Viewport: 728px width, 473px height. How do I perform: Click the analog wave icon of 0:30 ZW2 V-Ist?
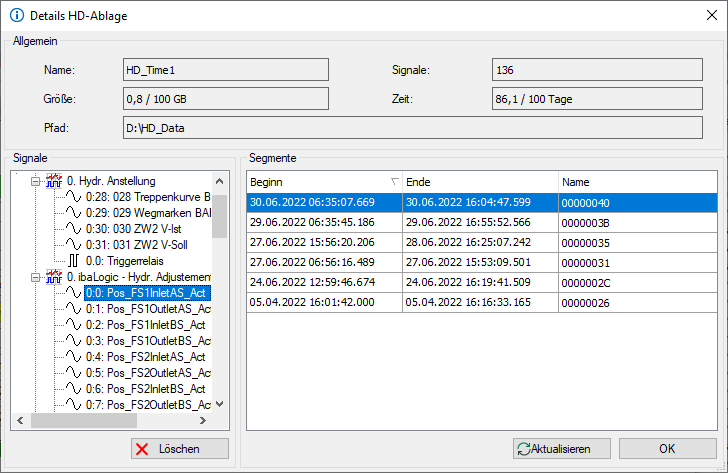pyautogui.click(x=73, y=229)
